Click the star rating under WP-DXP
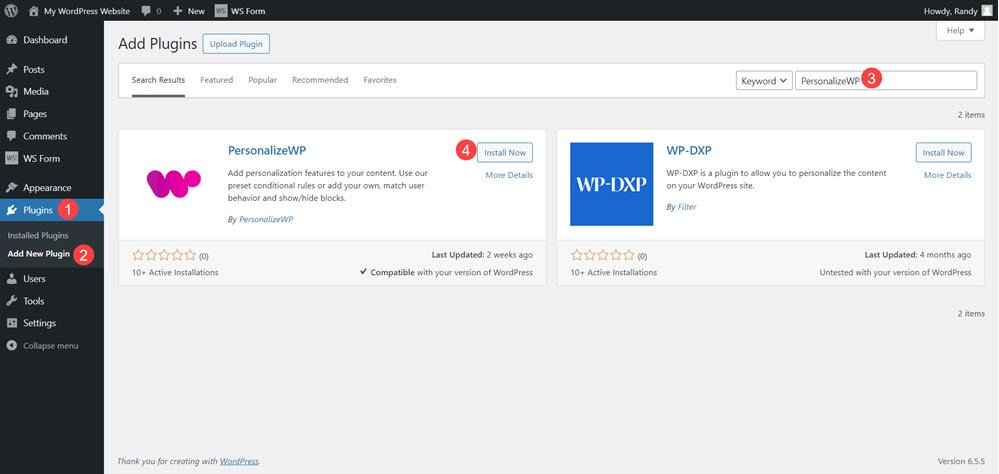The height and width of the screenshot is (474, 999). (x=603, y=255)
